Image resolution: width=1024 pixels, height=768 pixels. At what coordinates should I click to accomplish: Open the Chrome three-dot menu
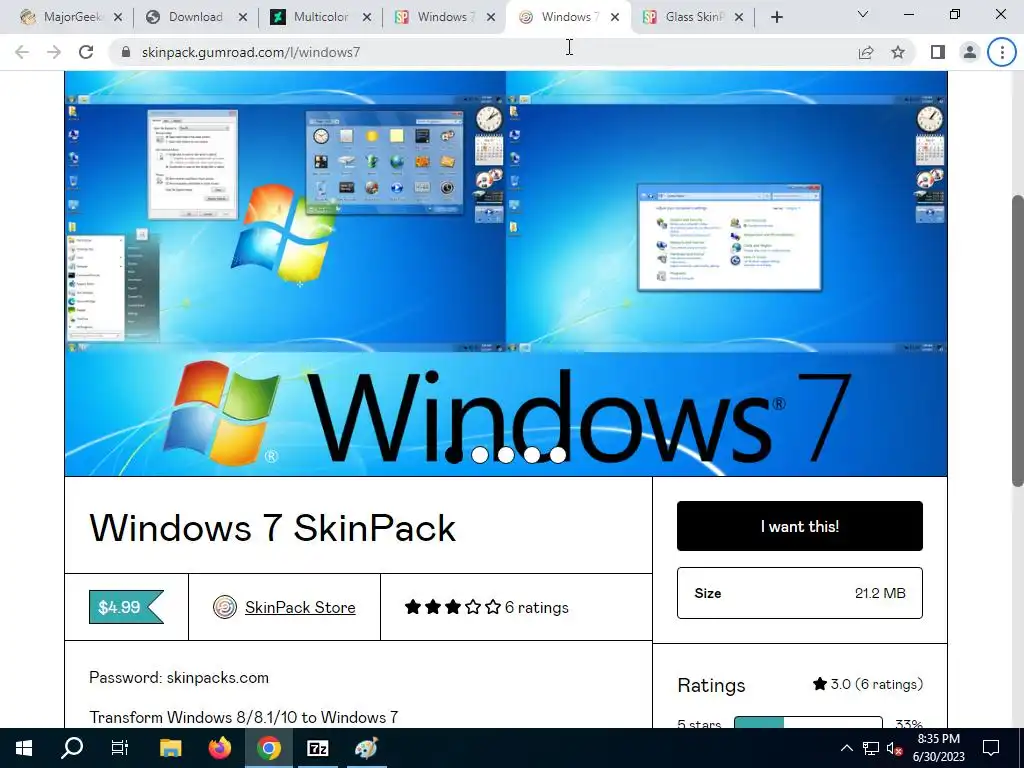pos(1002,52)
